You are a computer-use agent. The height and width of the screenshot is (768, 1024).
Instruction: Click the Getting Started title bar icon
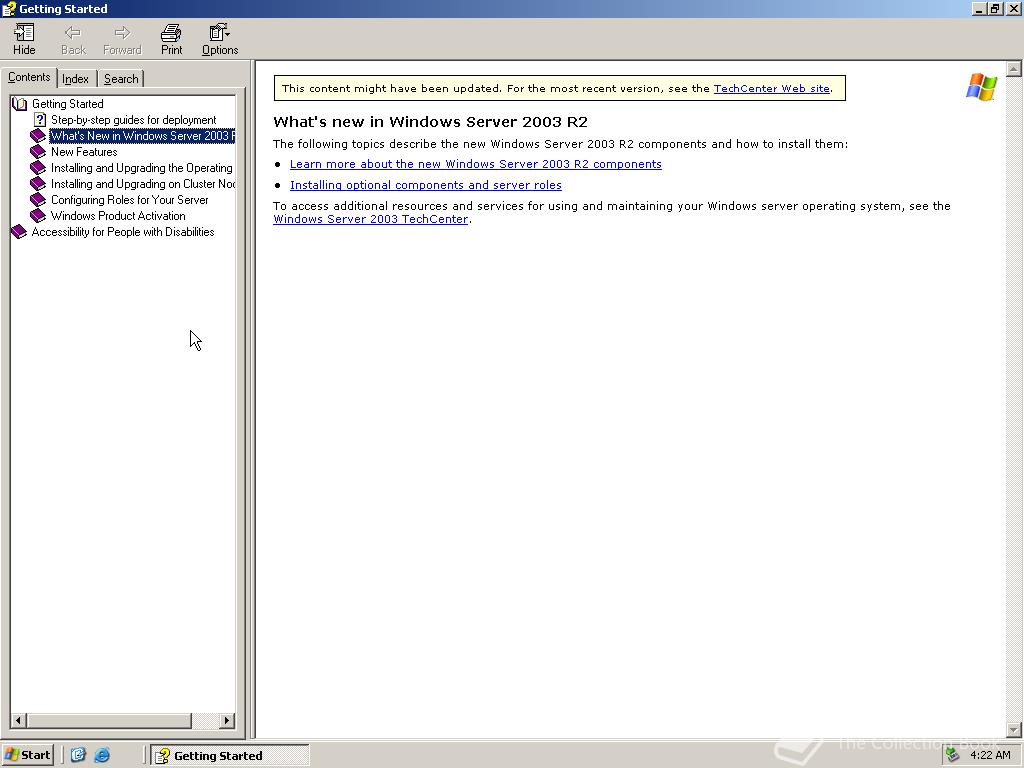8,8
